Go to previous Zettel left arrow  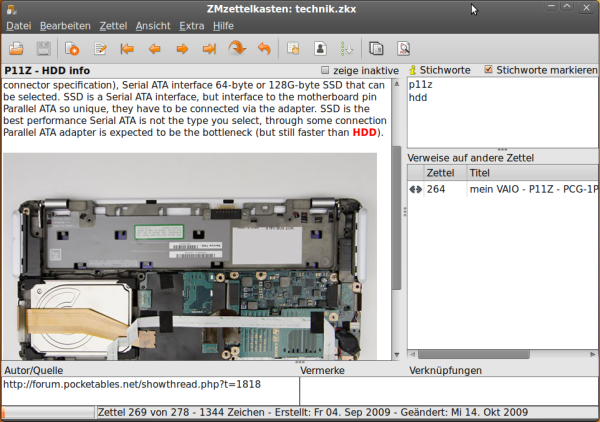(x=155, y=49)
